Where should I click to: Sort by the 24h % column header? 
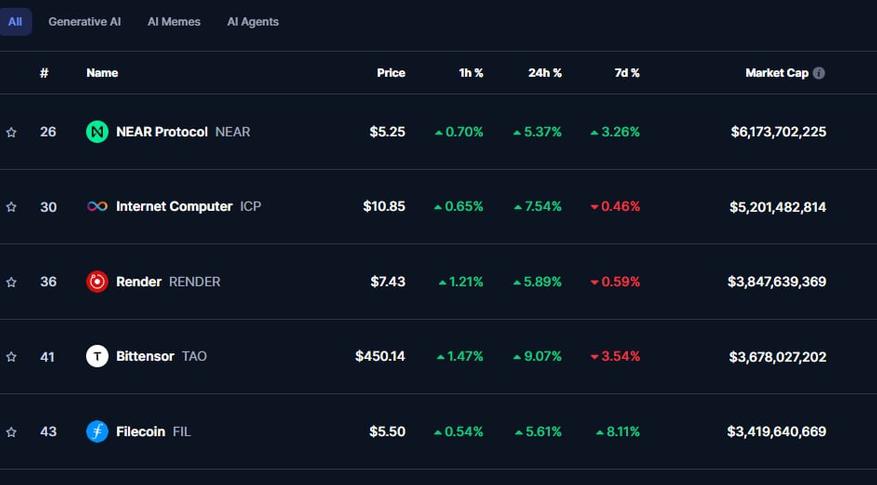point(545,73)
